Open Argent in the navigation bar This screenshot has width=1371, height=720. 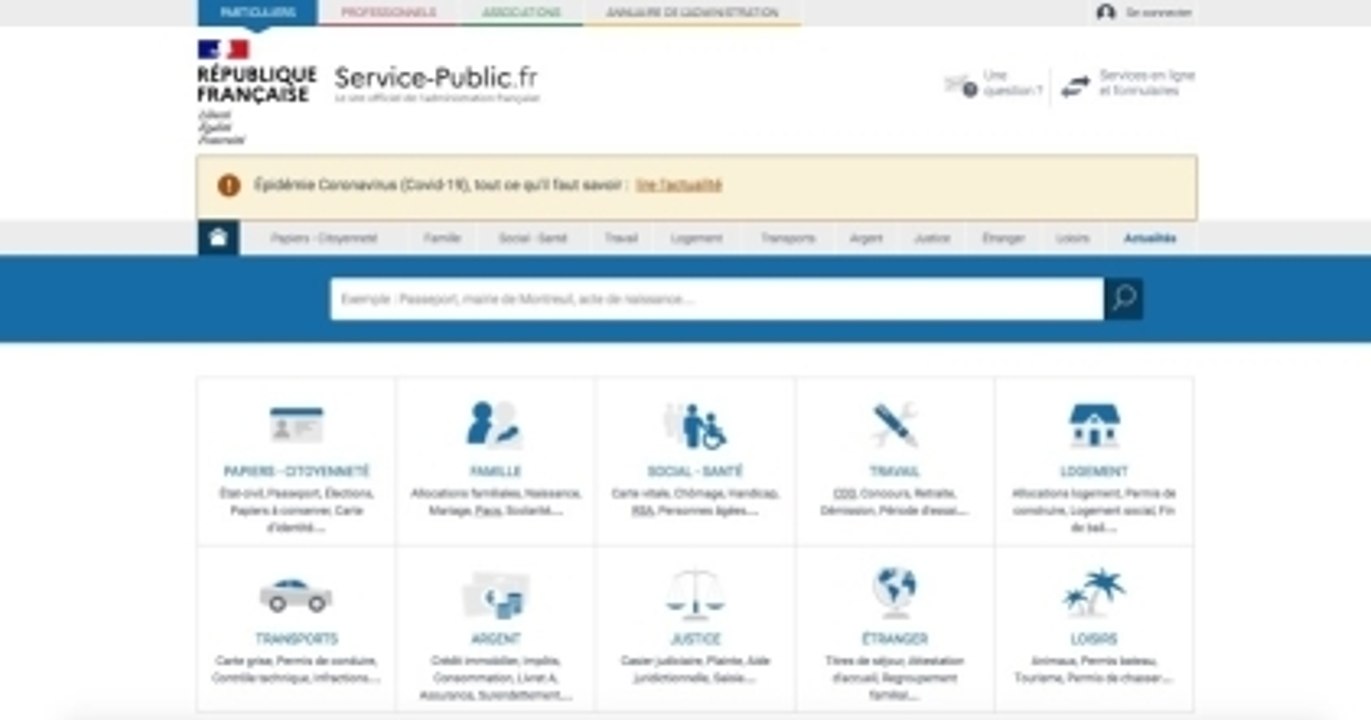(x=866, y=239)
